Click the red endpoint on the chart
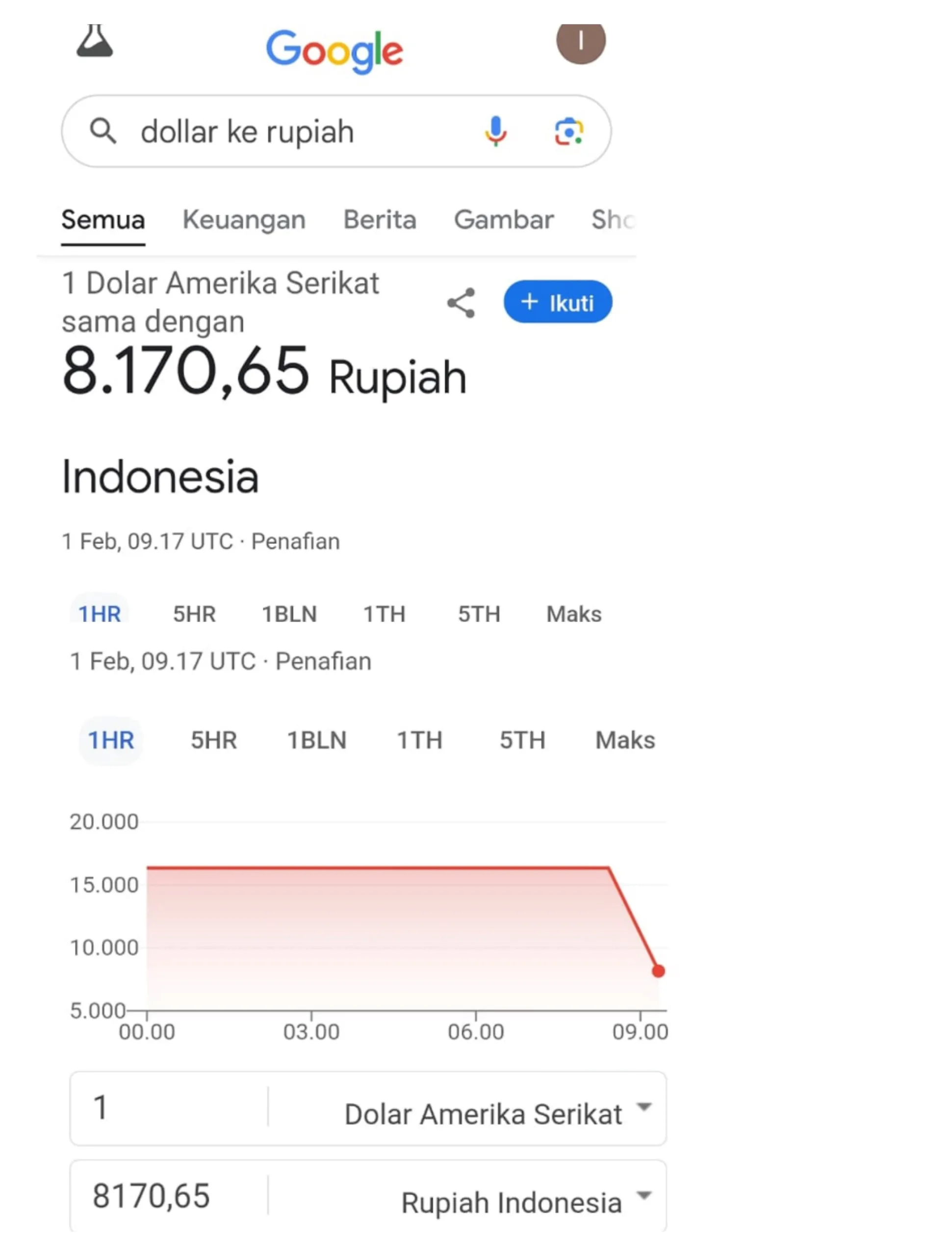Viewport: 952px width, 1256px height. [658, 971]
